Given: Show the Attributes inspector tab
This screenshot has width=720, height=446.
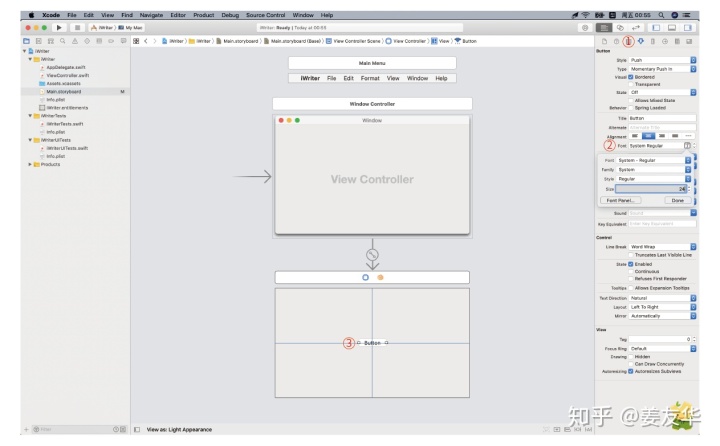Looking at the screenshot, I should click(641, 41).
